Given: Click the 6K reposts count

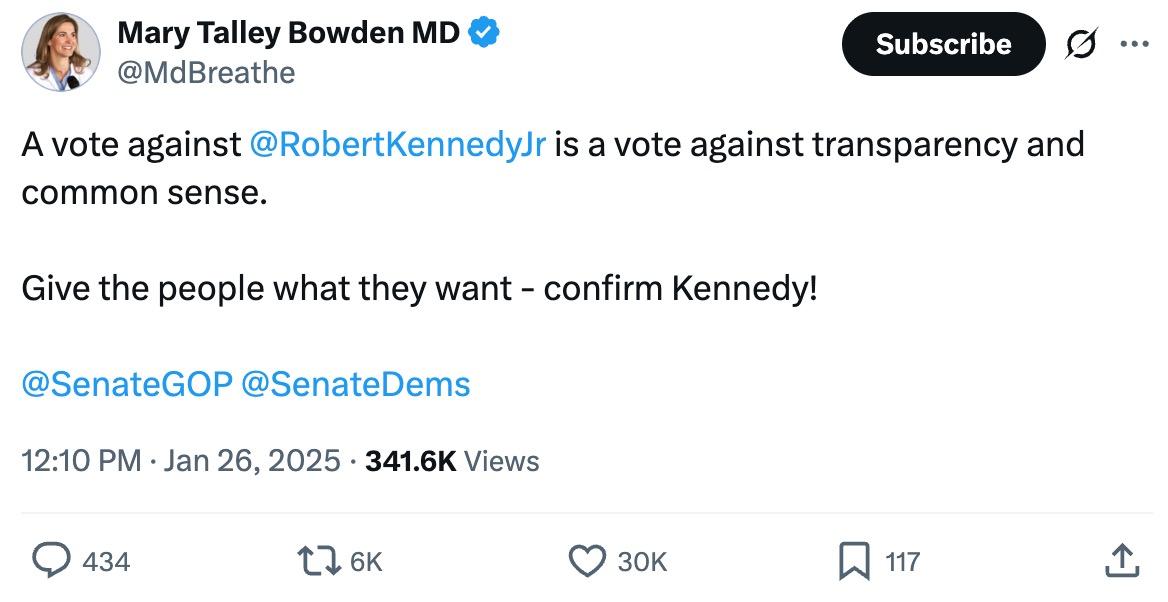Looking at the screenshot, I should point(366,562).
